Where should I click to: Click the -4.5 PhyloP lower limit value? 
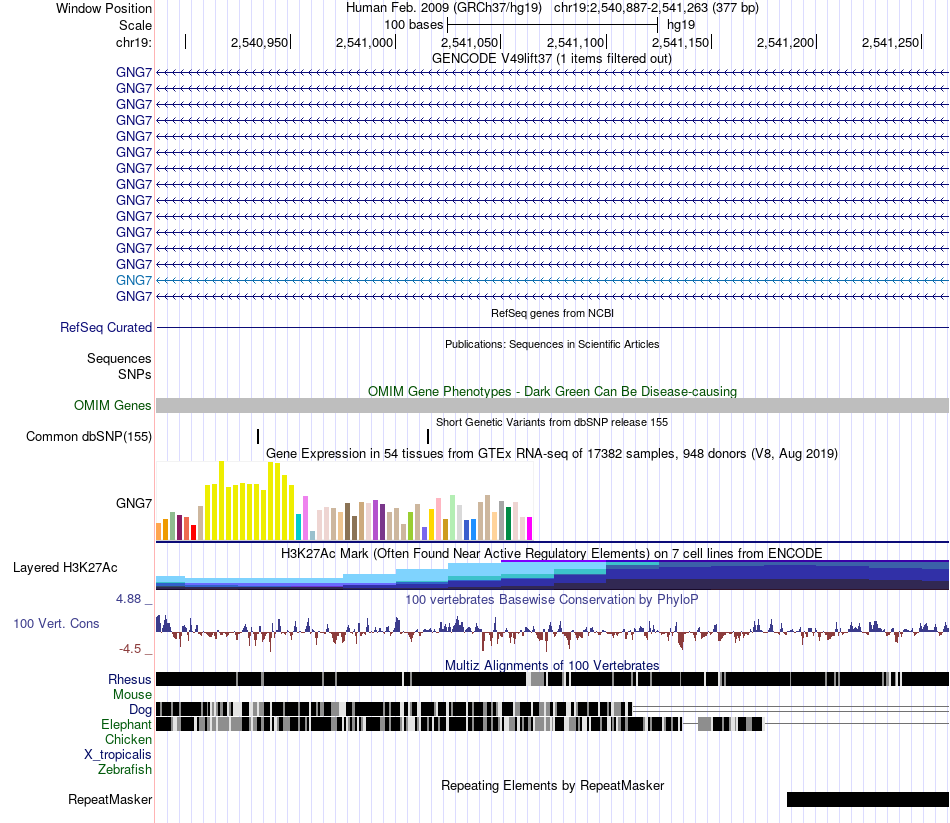[130, 649]
